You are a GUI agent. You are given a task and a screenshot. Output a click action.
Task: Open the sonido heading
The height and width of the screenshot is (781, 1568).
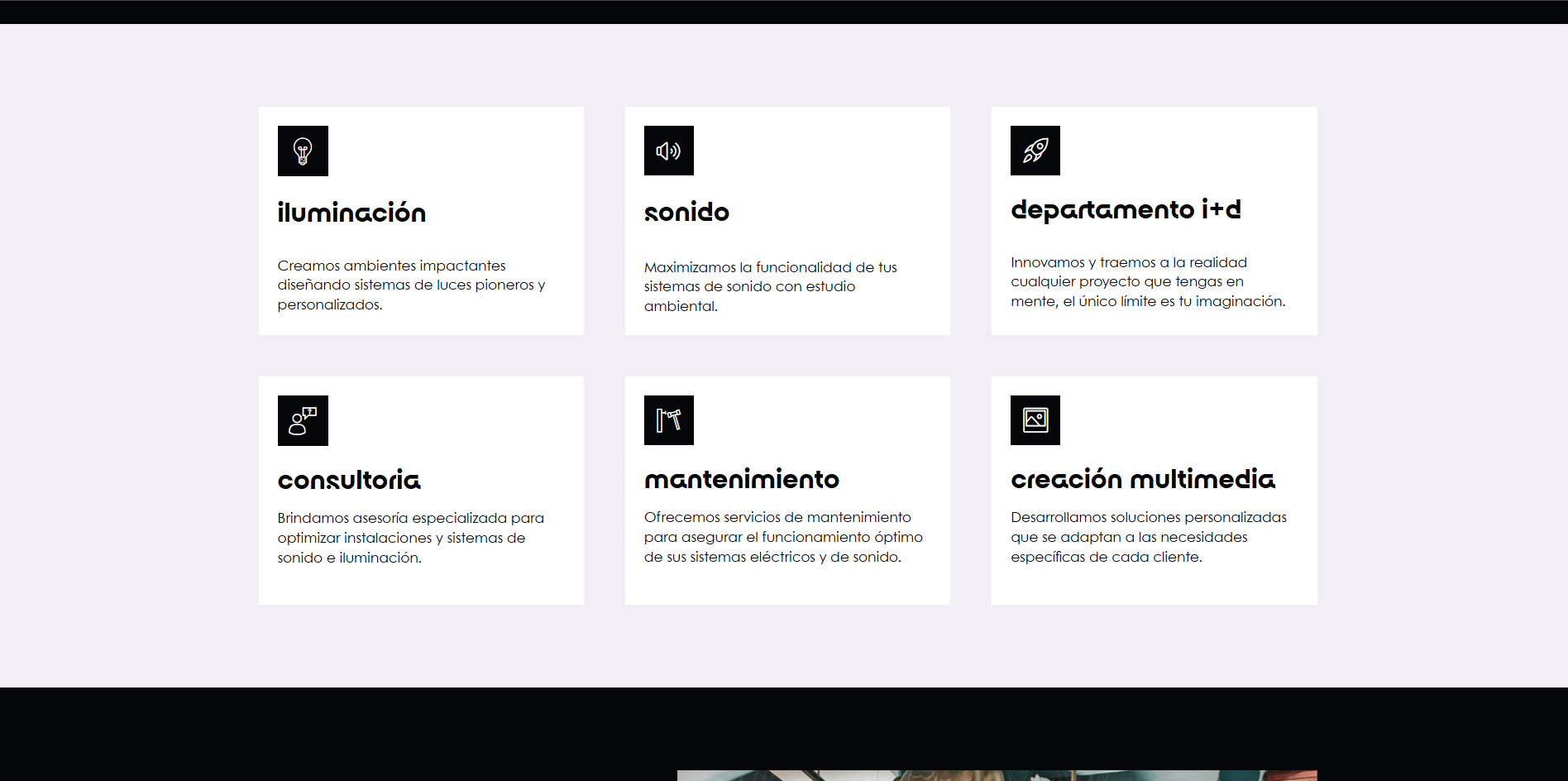[x=686, y=213]
